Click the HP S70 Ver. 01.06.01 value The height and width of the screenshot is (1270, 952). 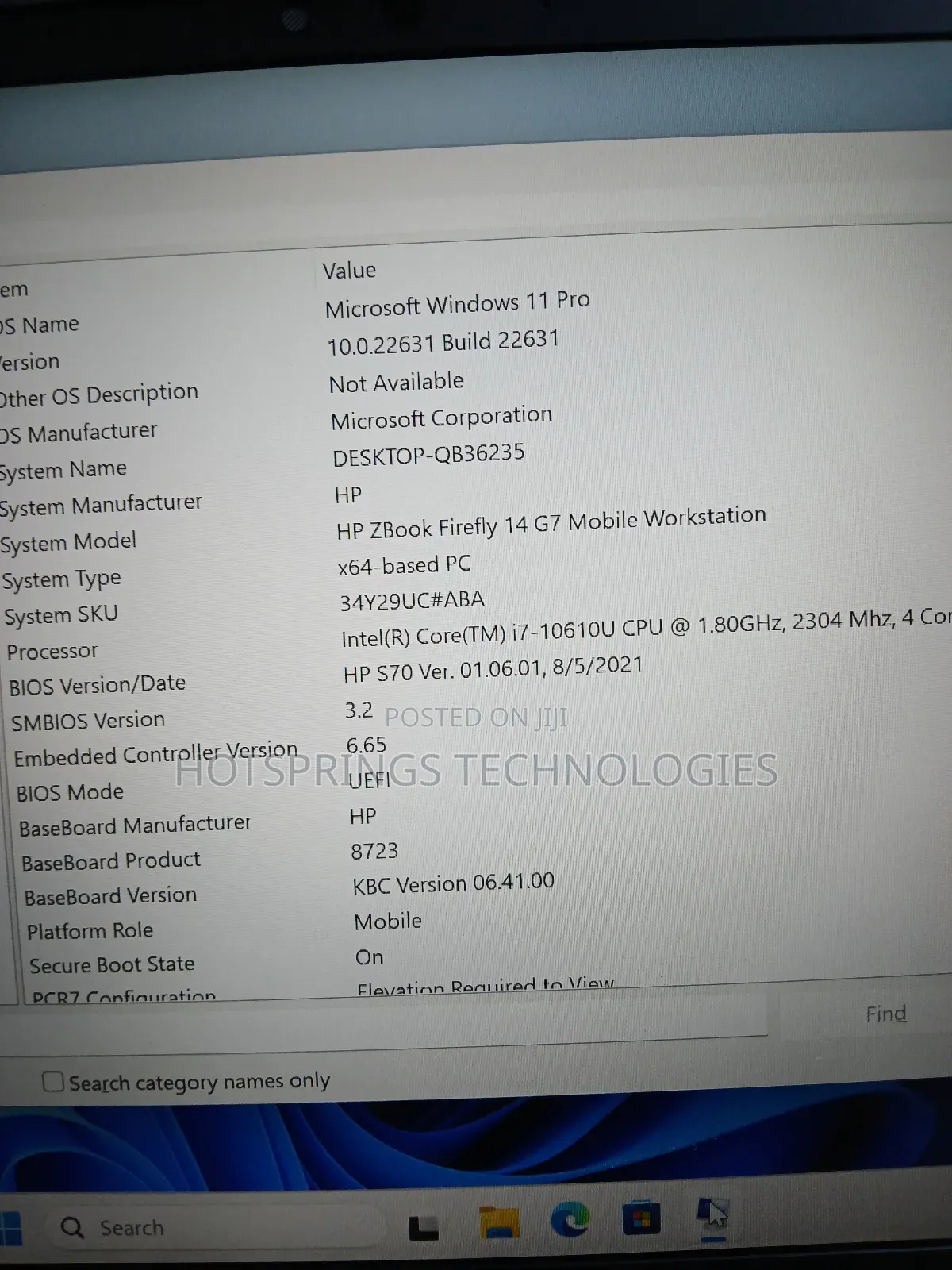(493, 669)
